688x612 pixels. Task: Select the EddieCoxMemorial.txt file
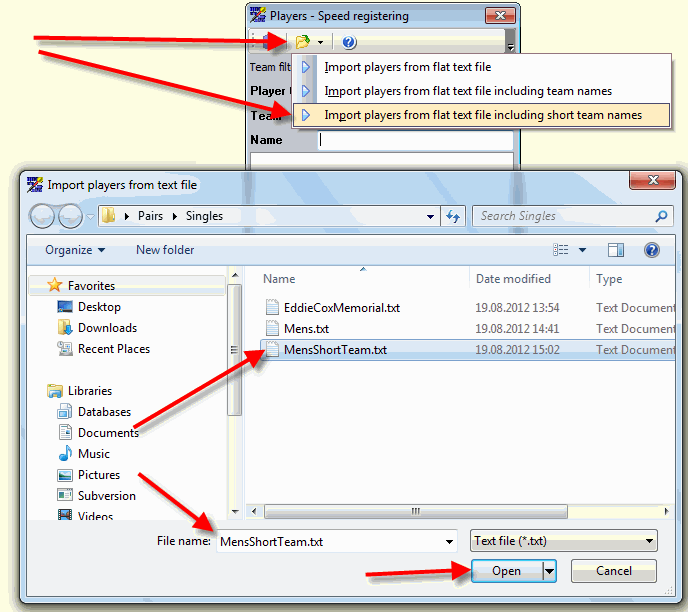341,308
